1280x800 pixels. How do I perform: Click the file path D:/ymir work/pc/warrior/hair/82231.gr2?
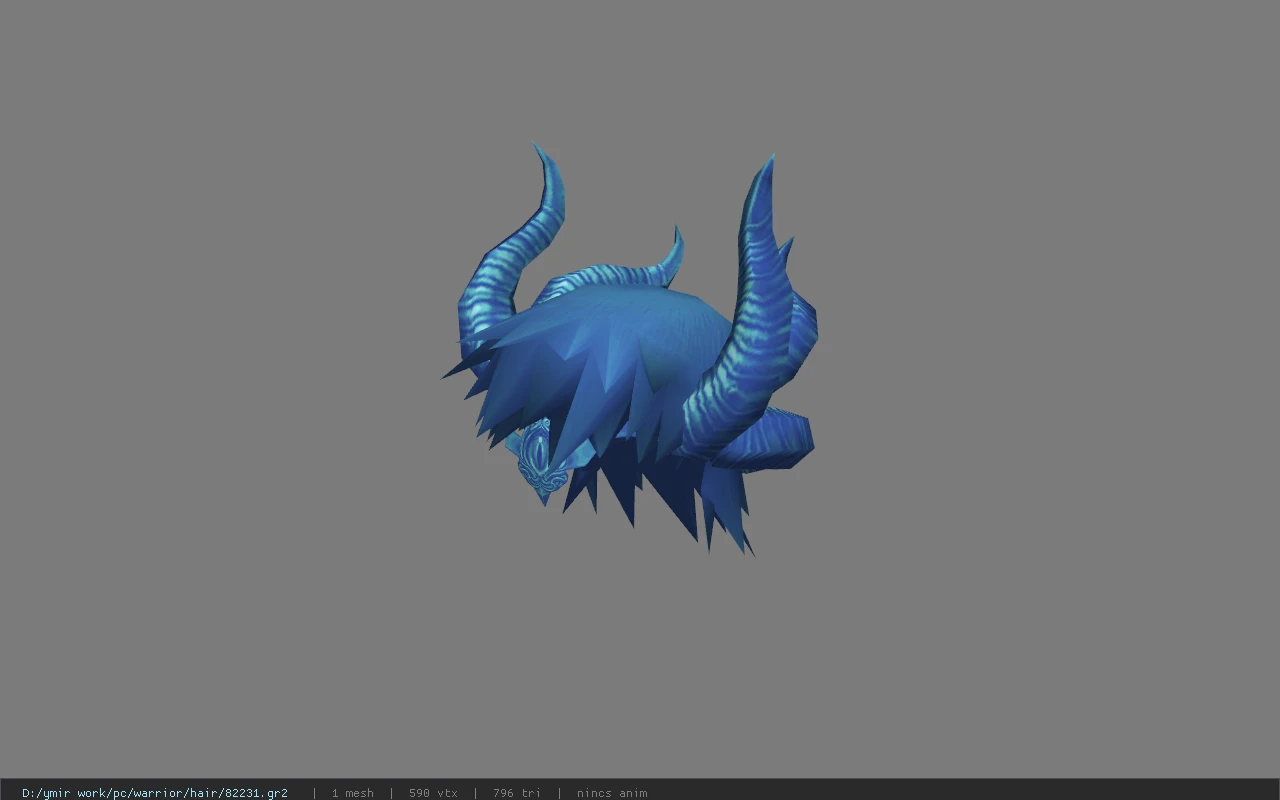155,792
